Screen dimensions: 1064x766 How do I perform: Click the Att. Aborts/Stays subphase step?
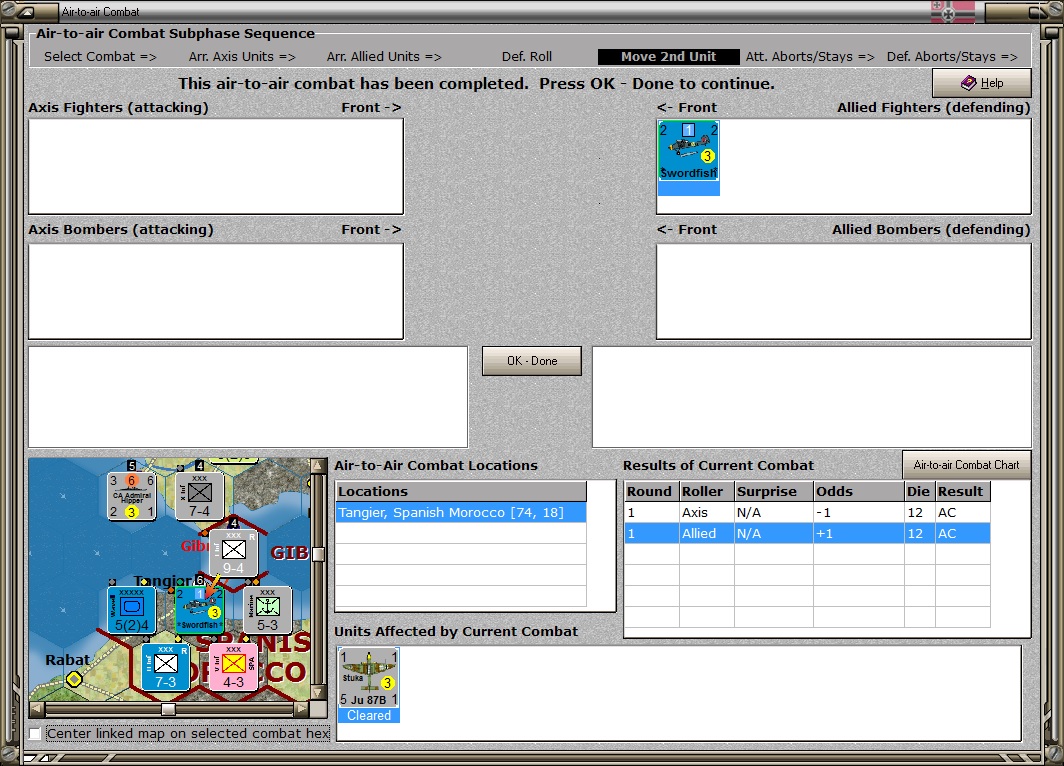810,56
